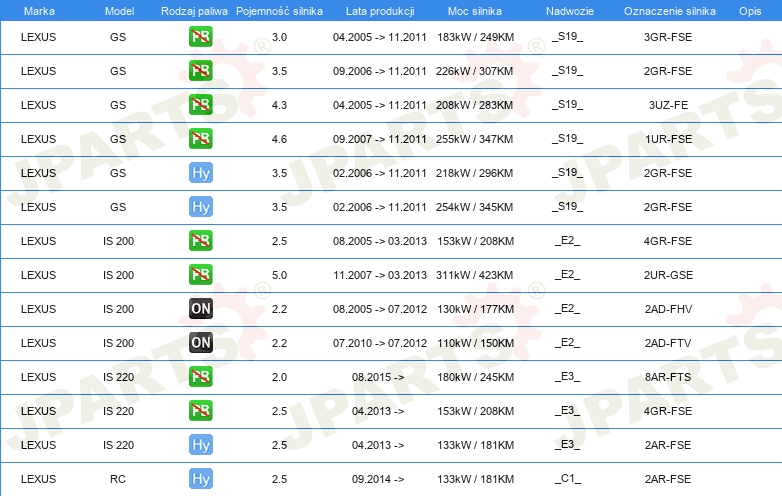Viewport: 782px width, 496px height.
Task: Select engine code 2AD-FTV
Action: click(x=668, y=343)
